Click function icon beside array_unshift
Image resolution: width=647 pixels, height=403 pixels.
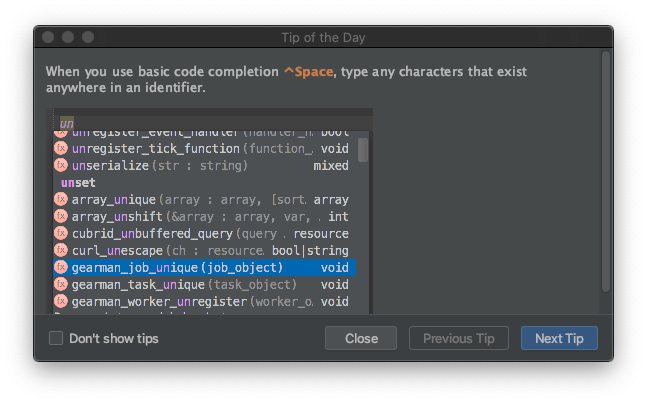pyautogui.click(x=61, y=216)
